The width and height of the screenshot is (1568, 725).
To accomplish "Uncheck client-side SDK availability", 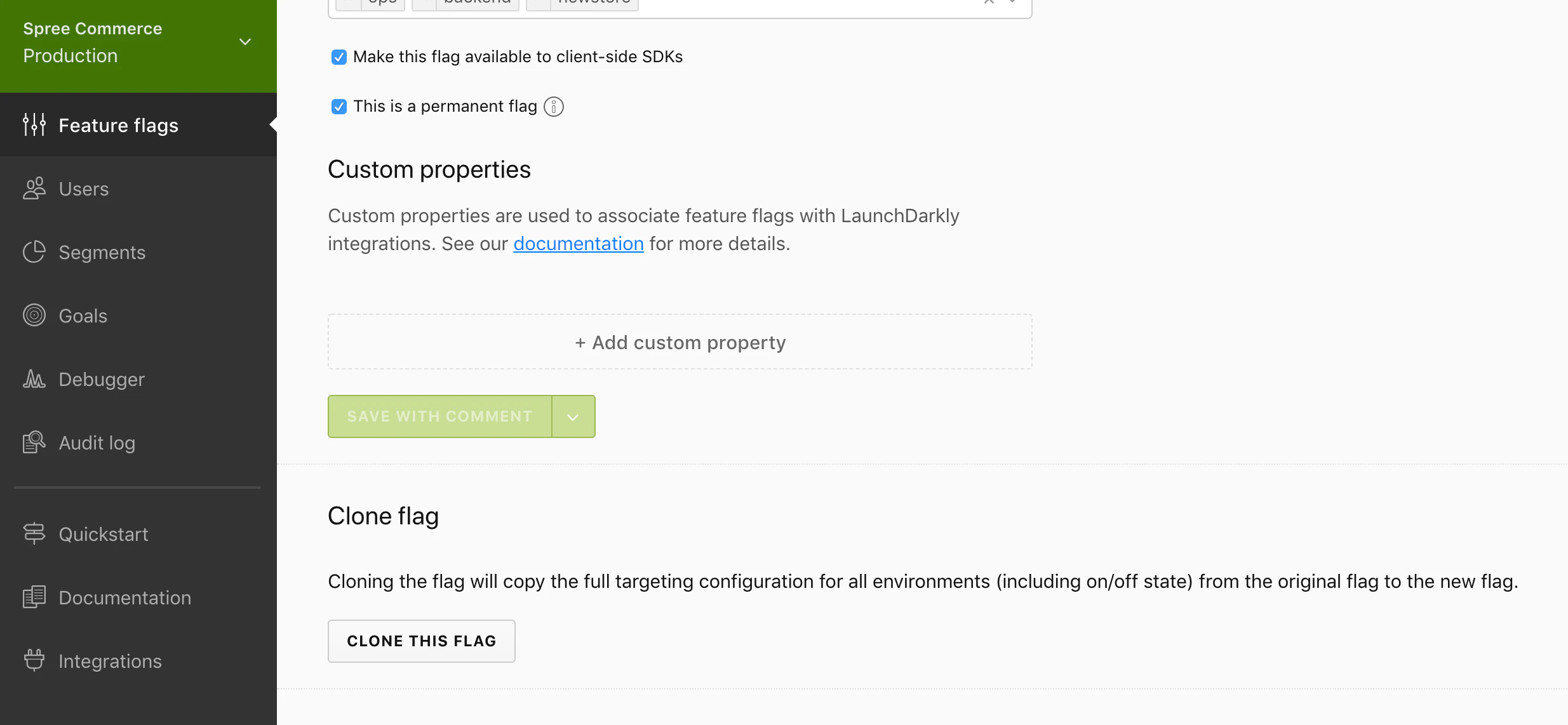I will tap(338, 57).
